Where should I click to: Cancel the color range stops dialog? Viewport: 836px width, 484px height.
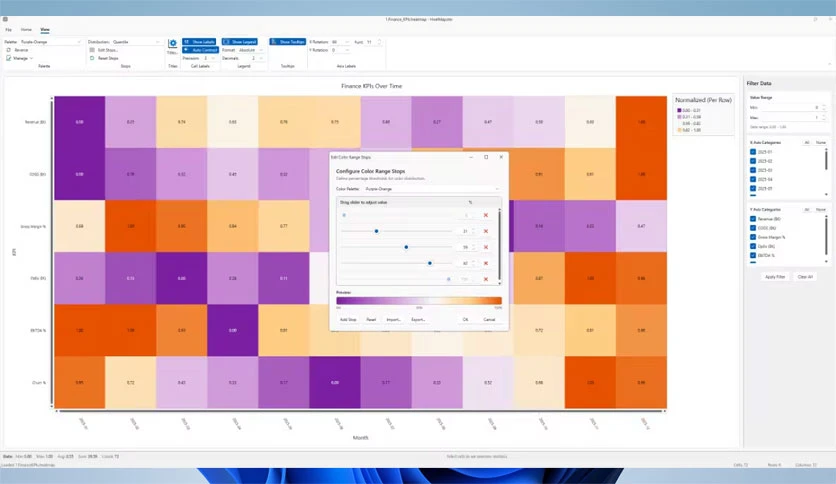coord(489,319)
